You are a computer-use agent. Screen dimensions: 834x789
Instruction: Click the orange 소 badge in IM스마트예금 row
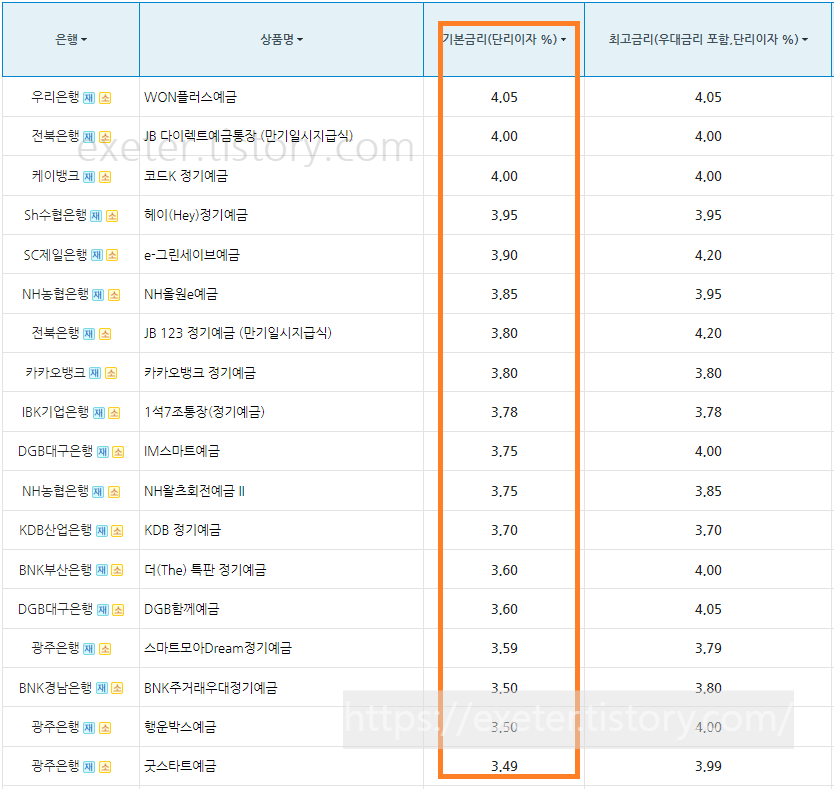pyautogui.click(x=118, y=452)
